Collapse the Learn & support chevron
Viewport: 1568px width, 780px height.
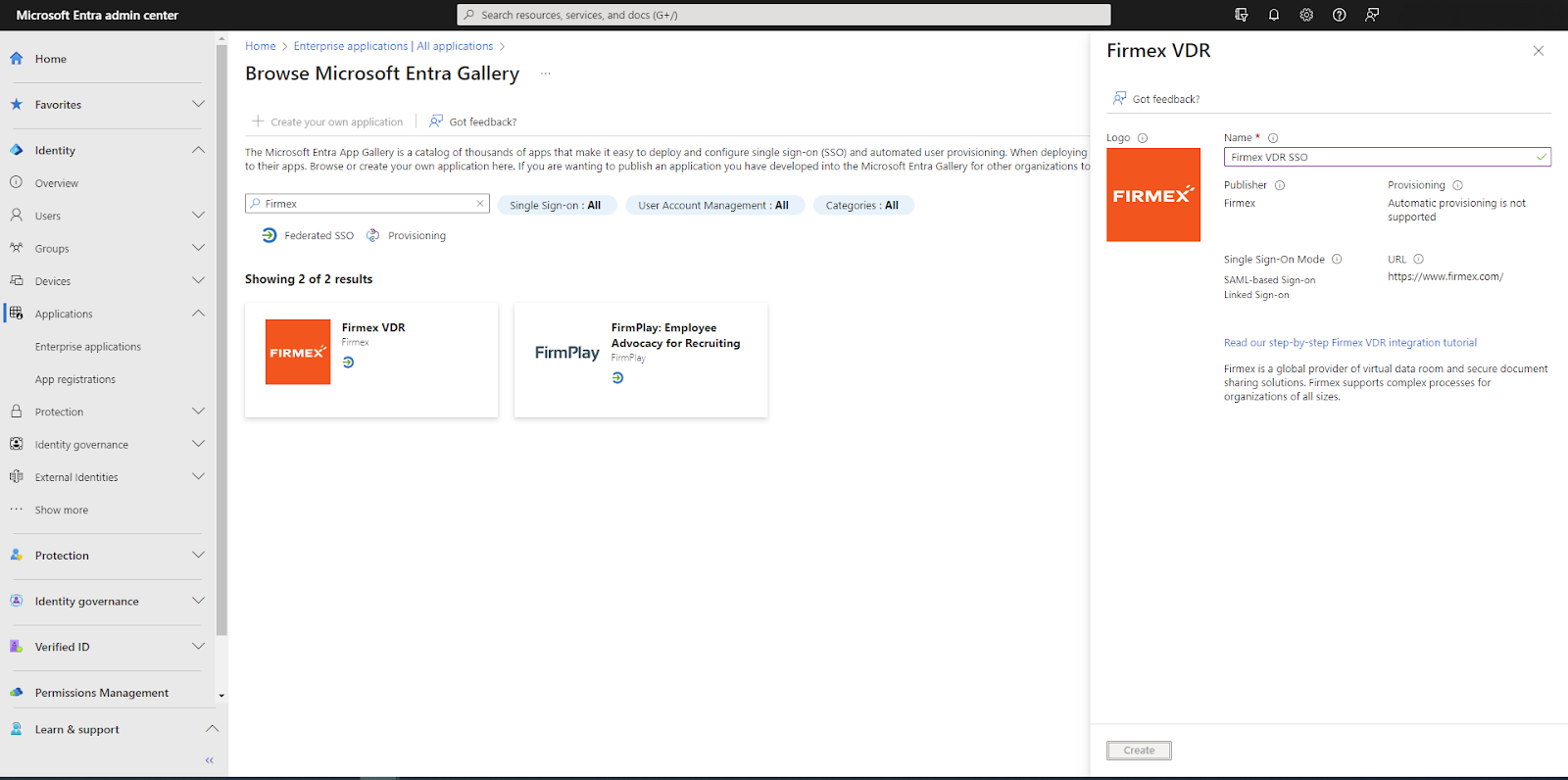(212, 729)
